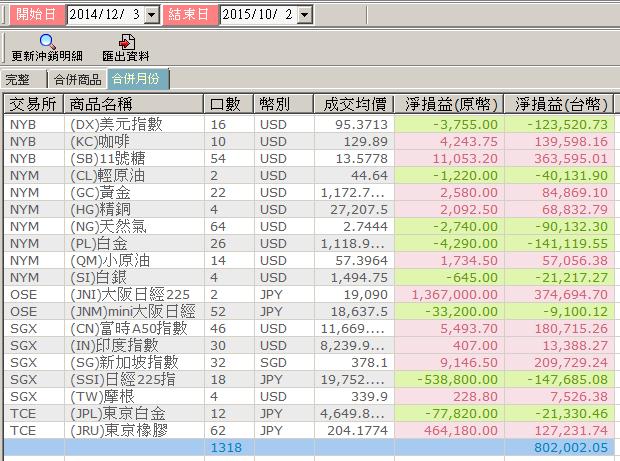Image resolution: width=620 pixels, height=461 pixels.
Task: Open the 開始日 date dropdown arrow
Action: click(151, 15)
